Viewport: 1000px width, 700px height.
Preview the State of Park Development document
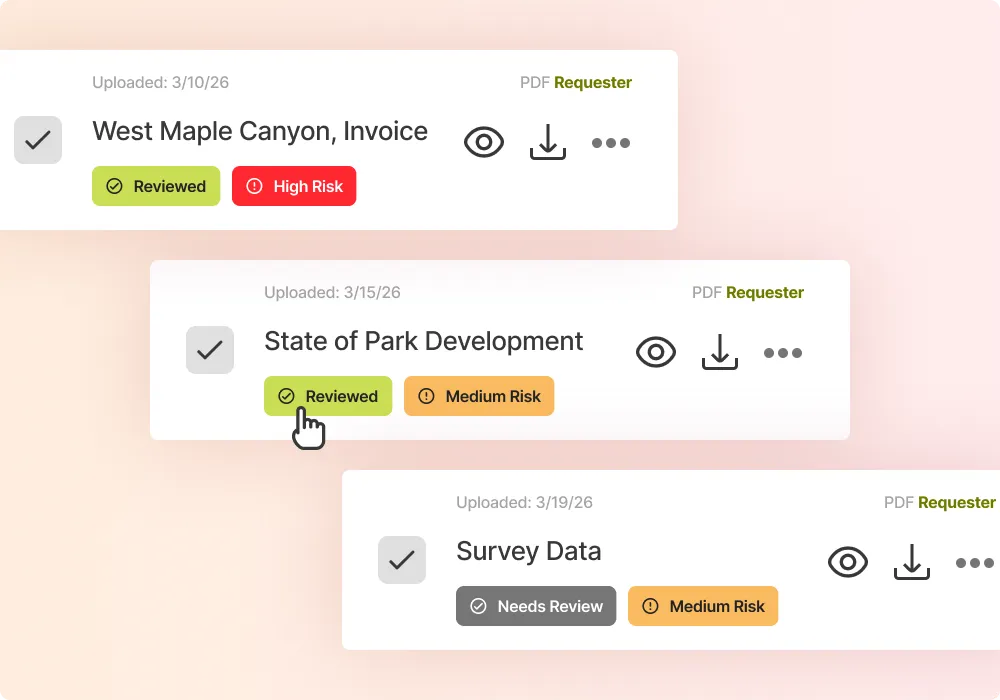coord(656,353)
